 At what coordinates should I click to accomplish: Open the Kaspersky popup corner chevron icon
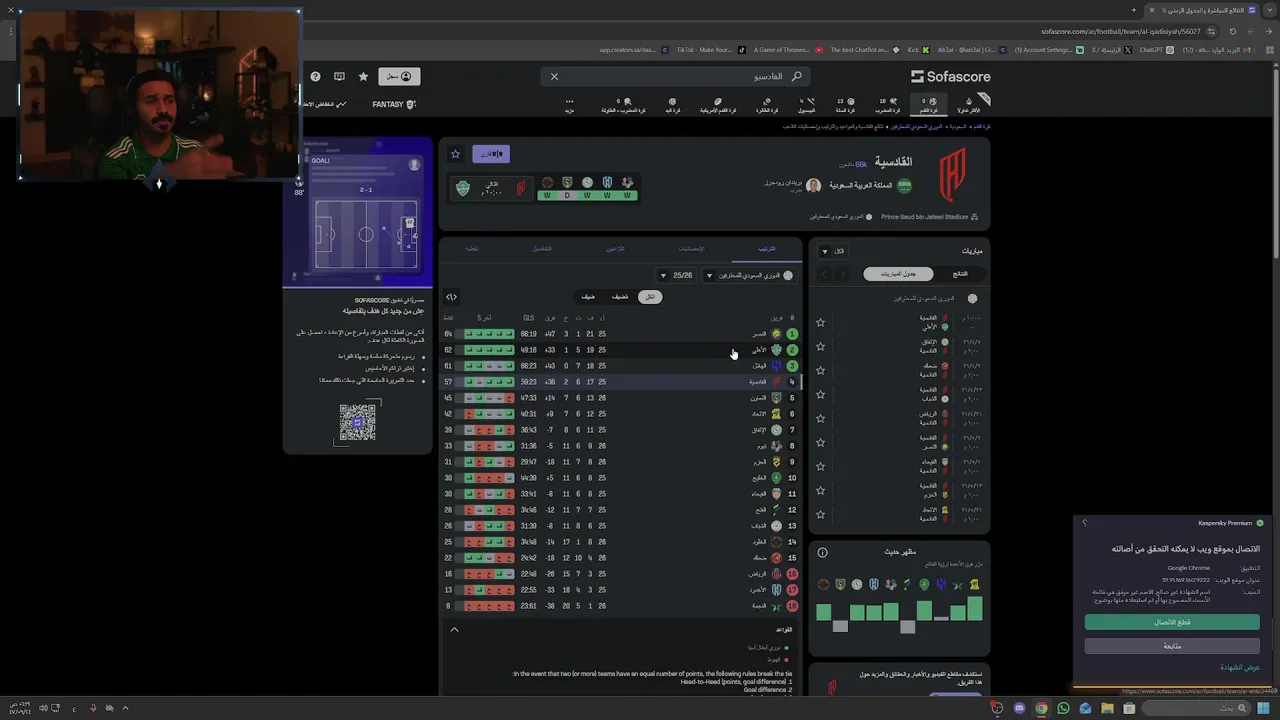pyautogui.click(x=1085, y=523)
